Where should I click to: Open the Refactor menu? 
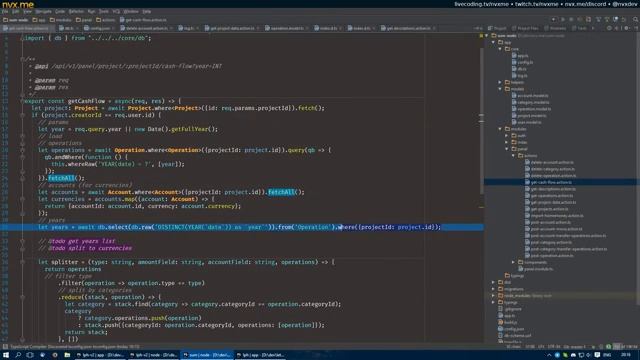(76, 11)
